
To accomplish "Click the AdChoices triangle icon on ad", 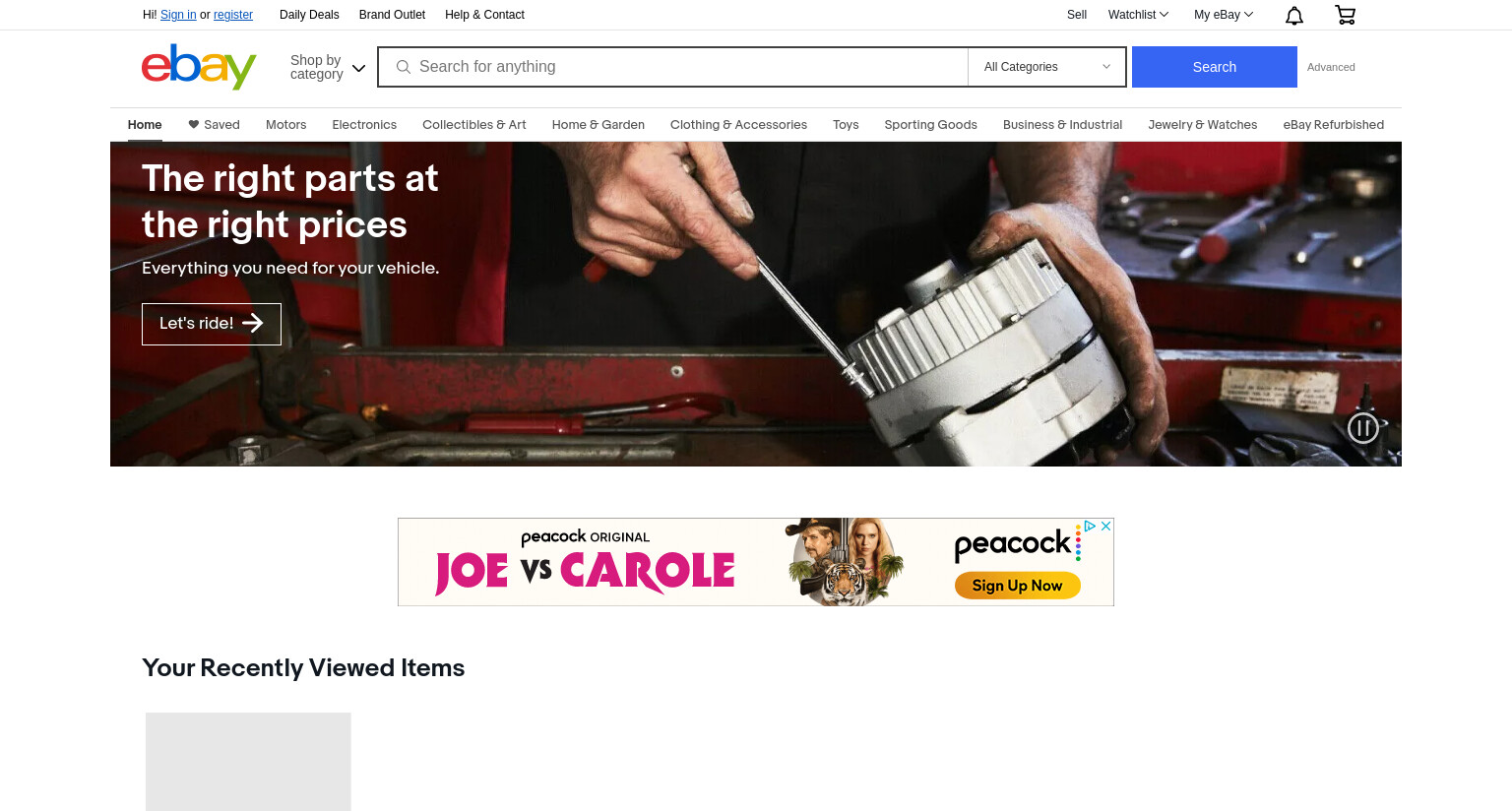I will 1090,526.
